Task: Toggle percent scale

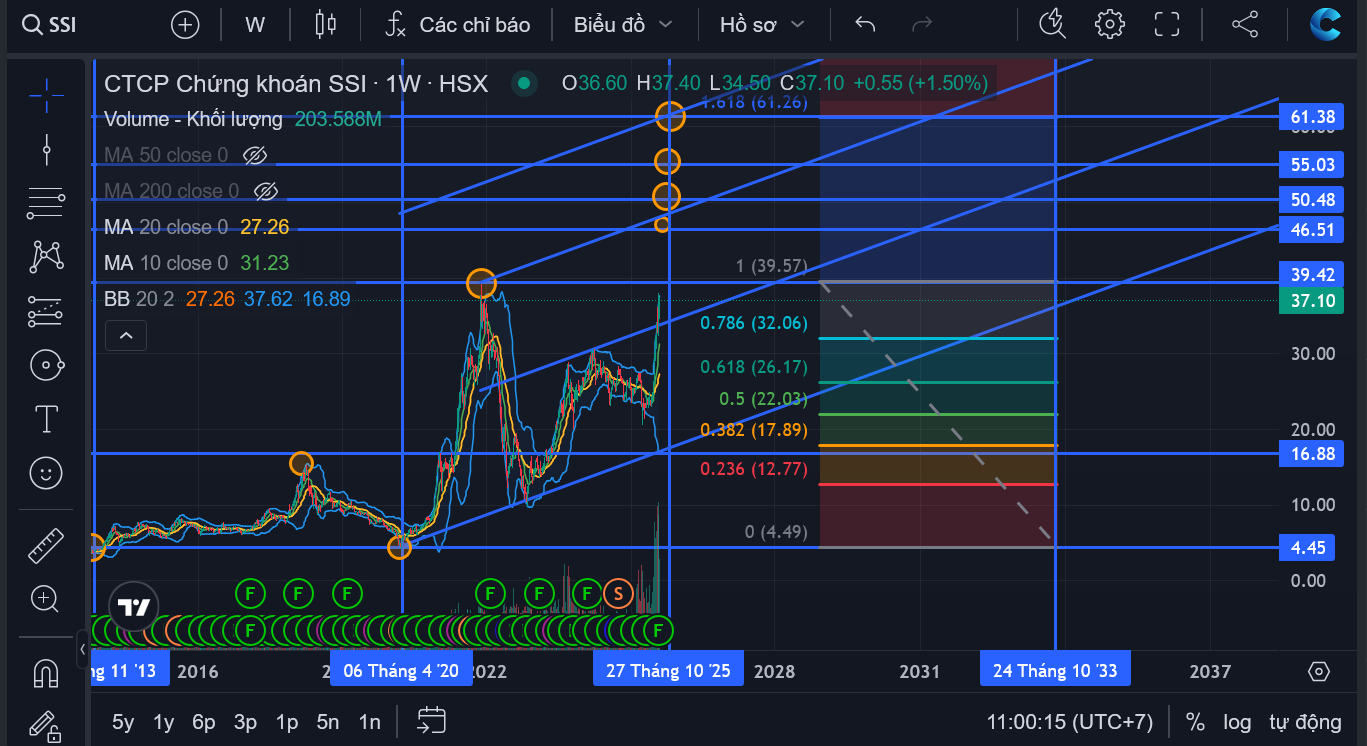Action: (1195, 722)
